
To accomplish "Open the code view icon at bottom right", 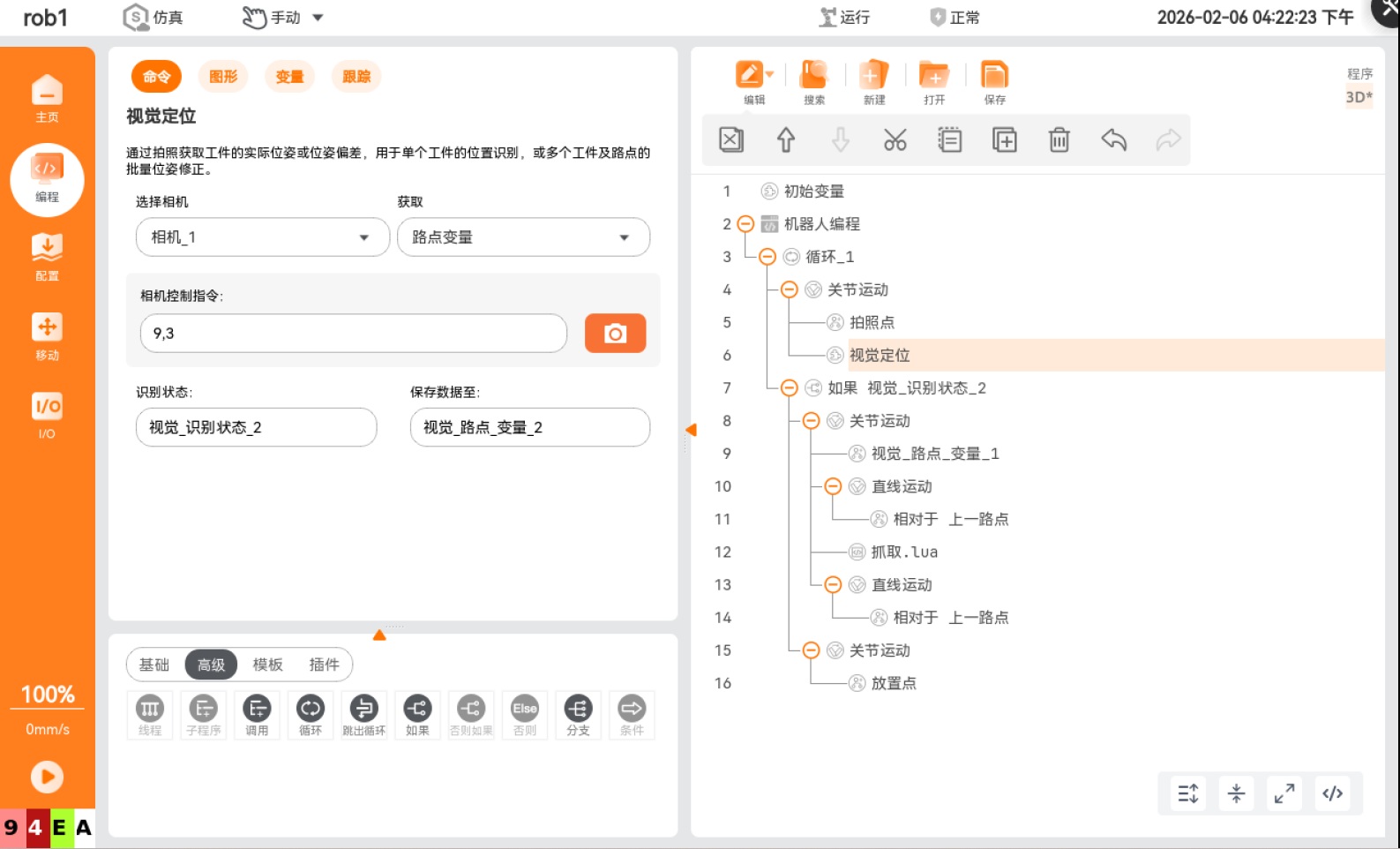I will (1332, 793).
